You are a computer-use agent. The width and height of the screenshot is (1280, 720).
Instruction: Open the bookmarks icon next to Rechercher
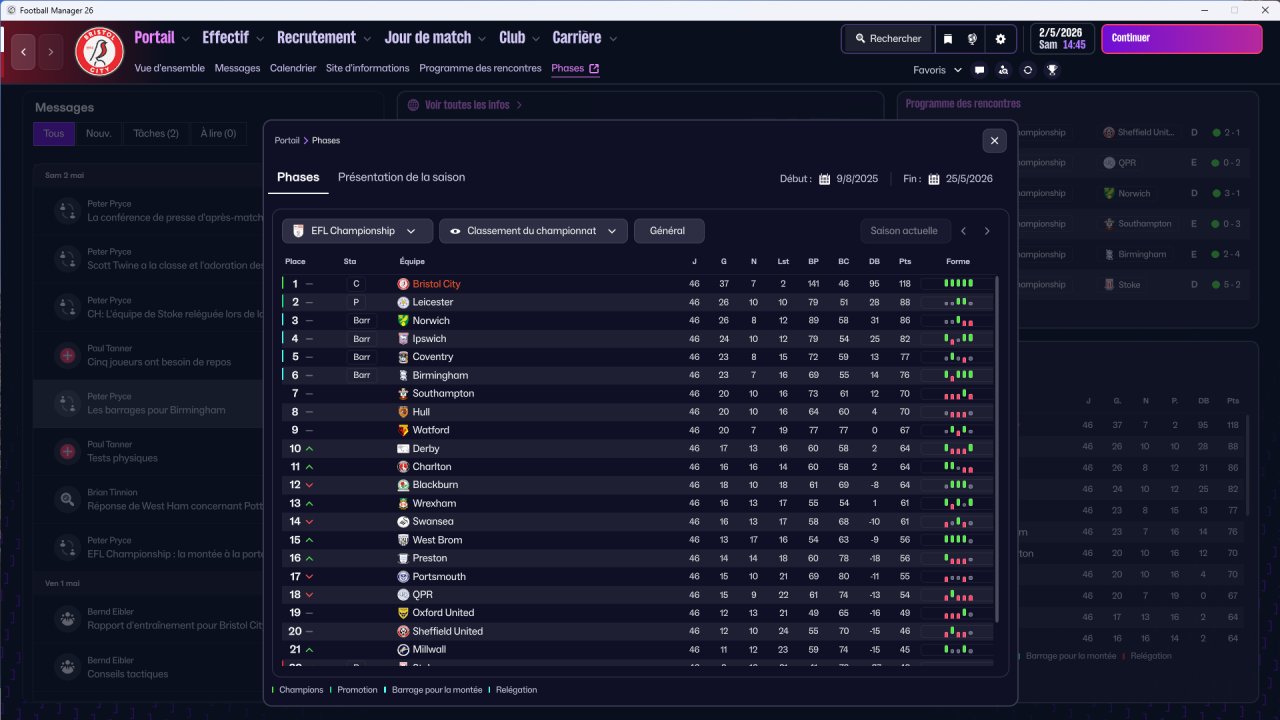948,39
